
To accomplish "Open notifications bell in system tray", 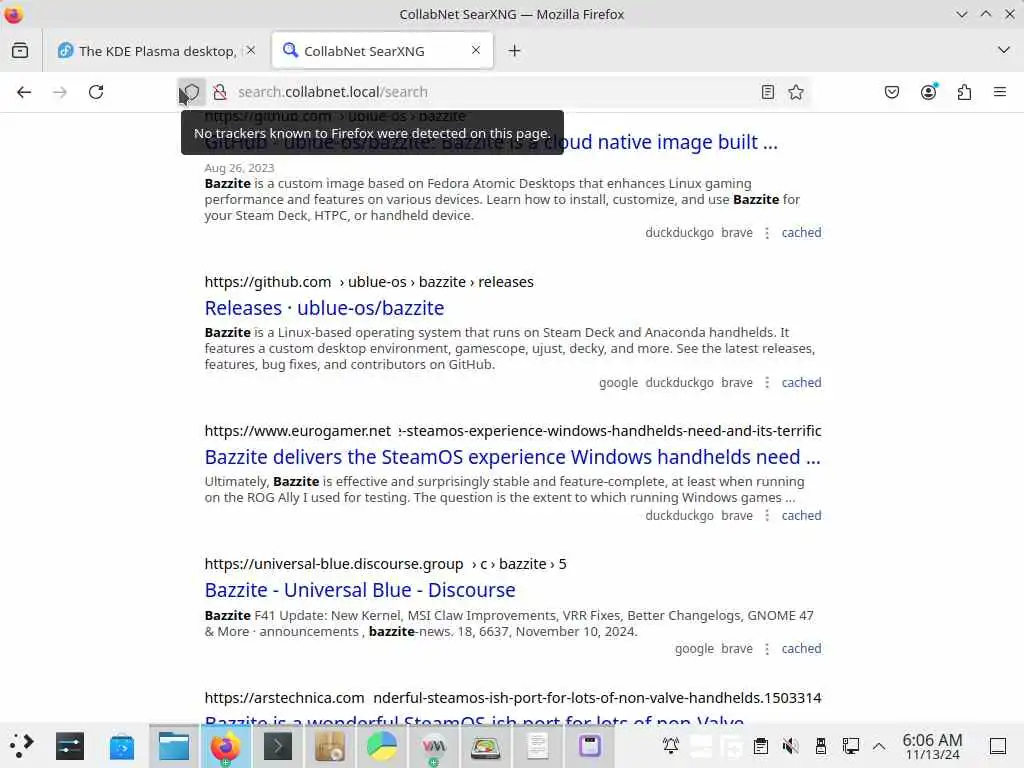I will tap(671, 746).
